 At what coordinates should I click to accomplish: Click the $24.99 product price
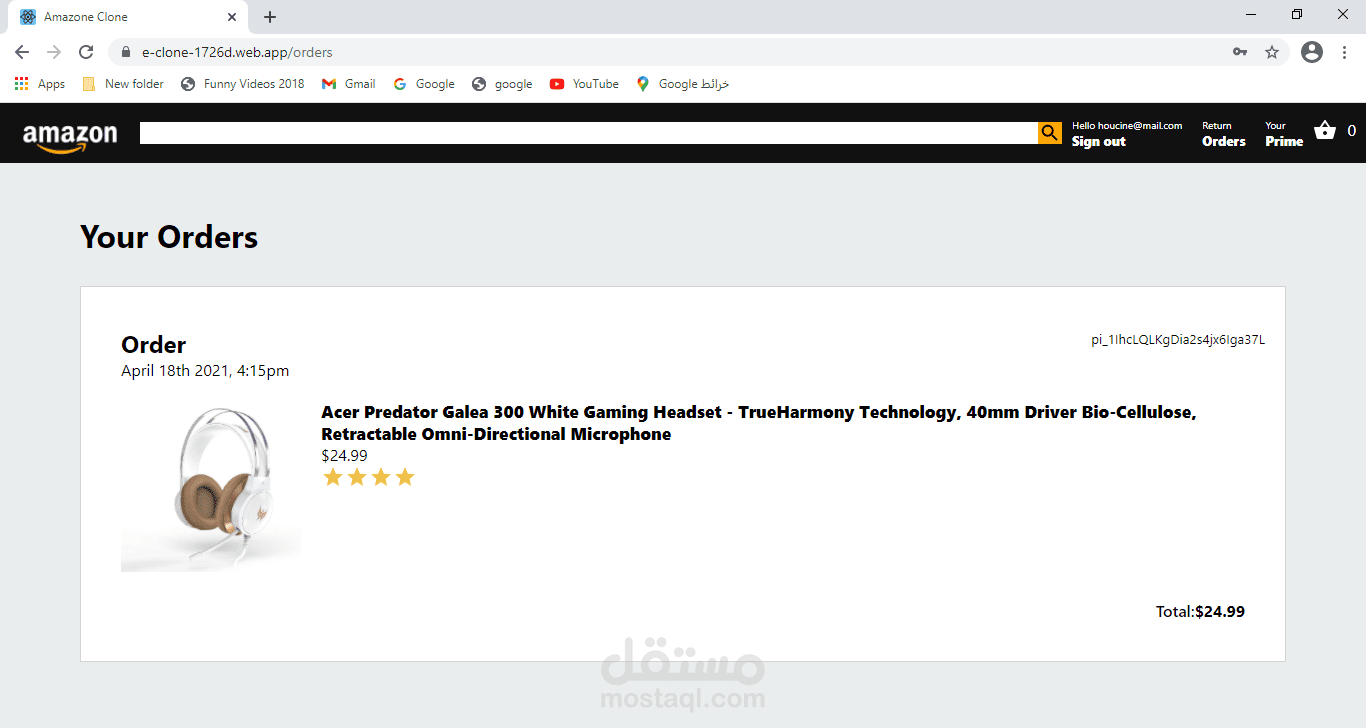pyautogui.click(x=344, y=455)
